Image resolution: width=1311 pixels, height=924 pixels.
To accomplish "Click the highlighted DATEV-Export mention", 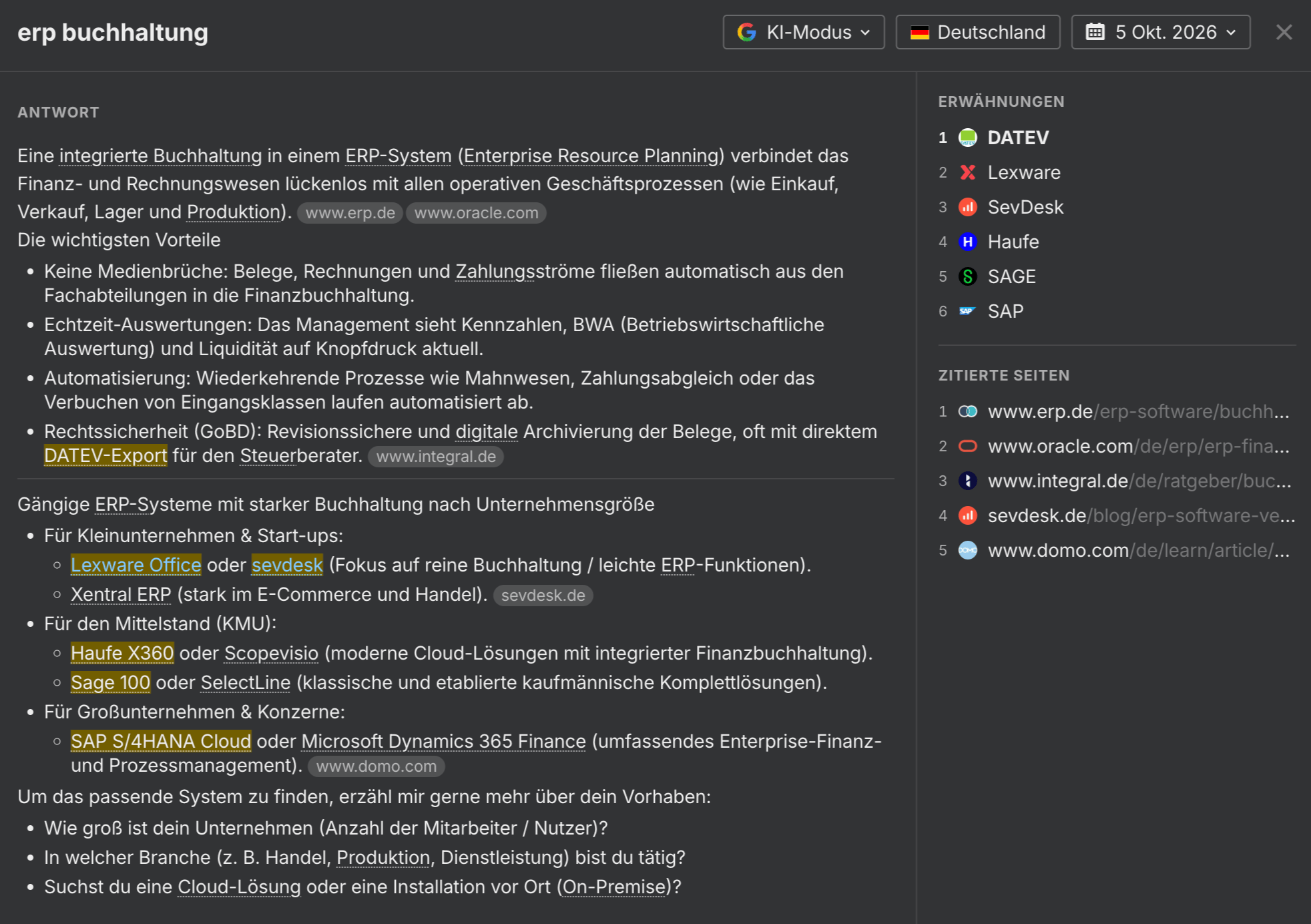I will pos(105,455).
